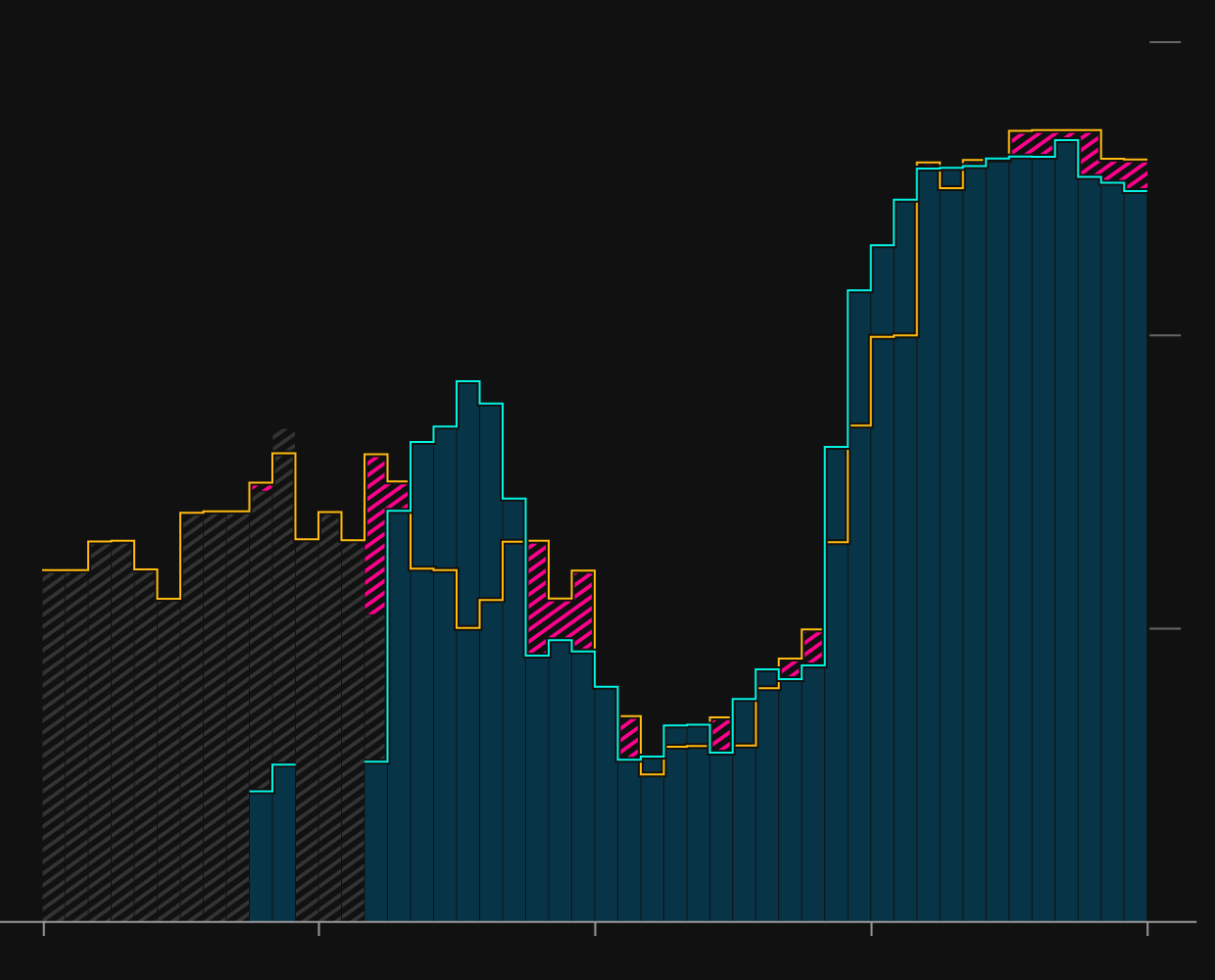This screenshot has width=1215, height=980.
Task: Click the second x-axis tick from left
Action: 318,928
